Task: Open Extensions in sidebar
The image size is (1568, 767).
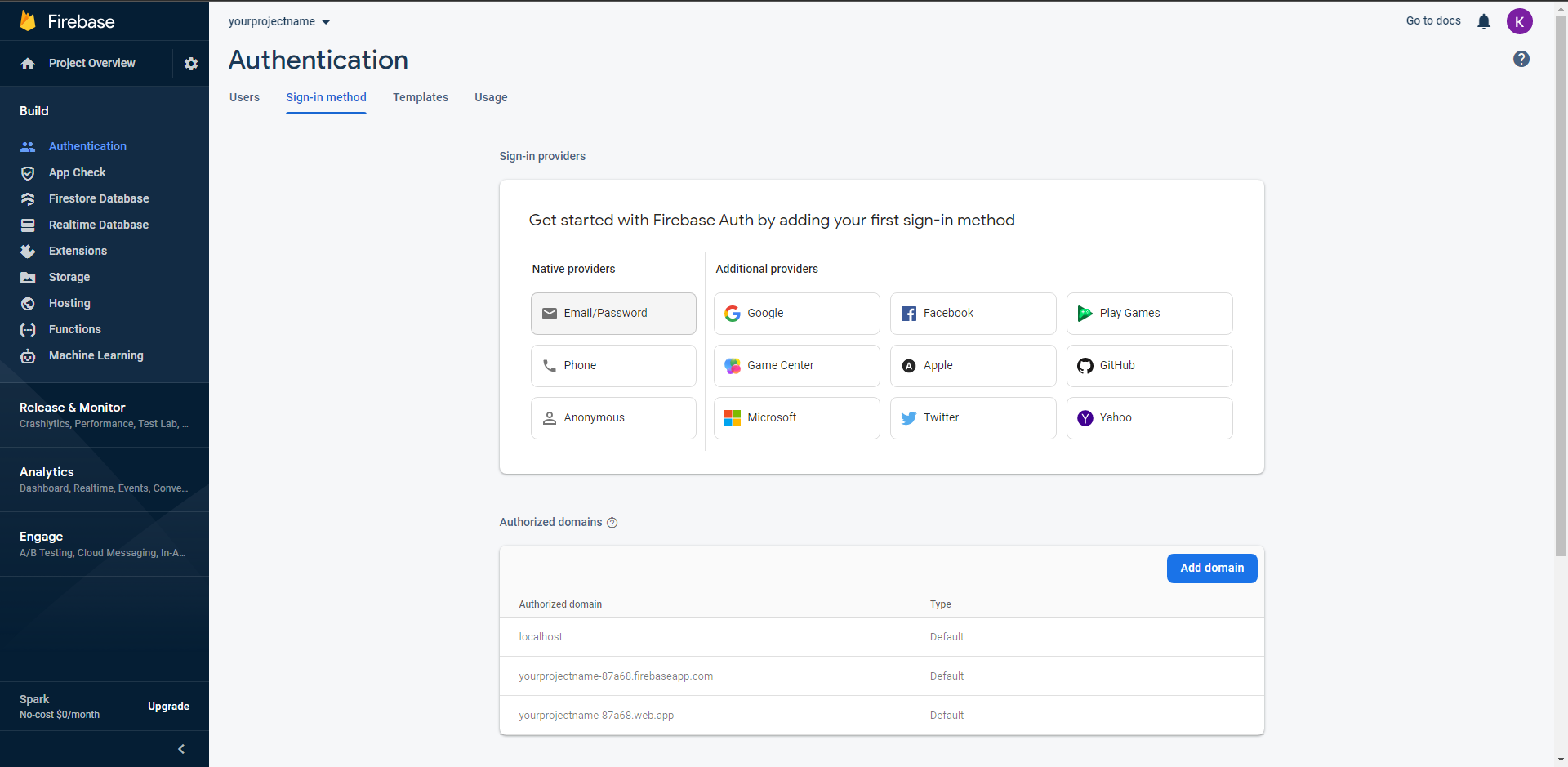Action: (x=78, y=251)
